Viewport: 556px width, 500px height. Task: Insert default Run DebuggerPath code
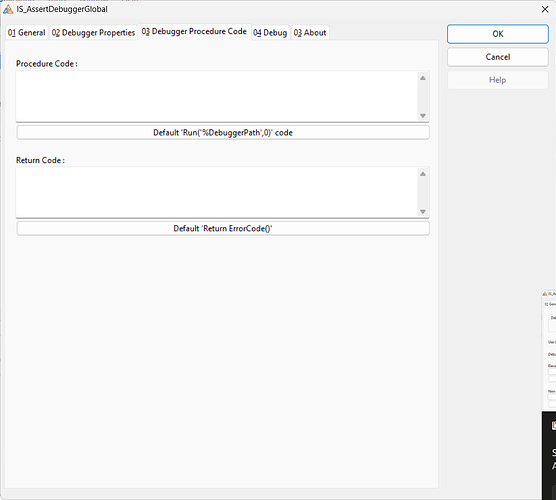[x=223, y=133]
